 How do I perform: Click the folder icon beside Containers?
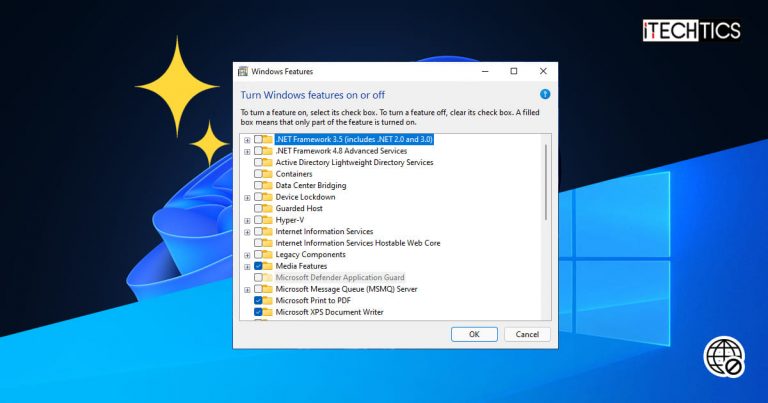[x=267, y=174]
